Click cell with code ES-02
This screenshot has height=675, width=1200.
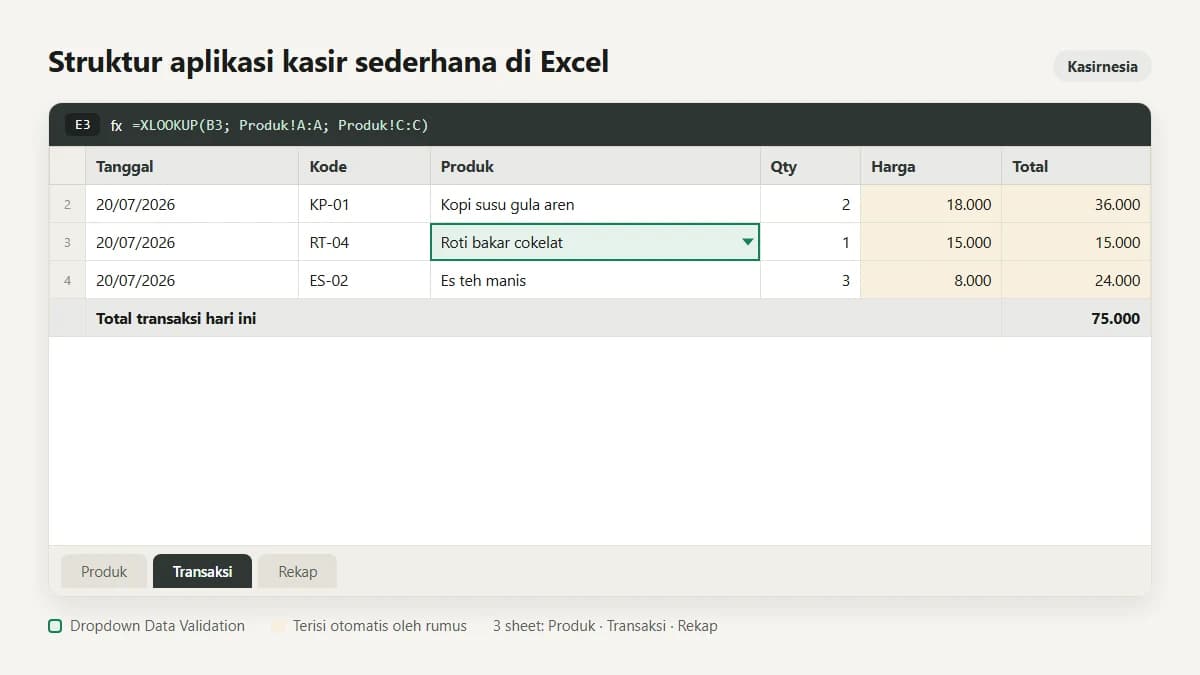pos(365,280)
